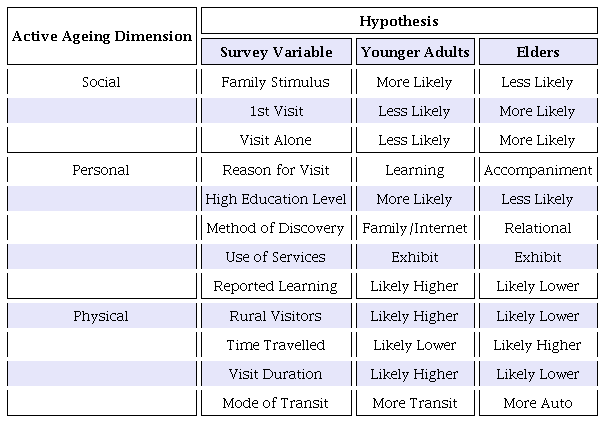
Task: Click the Family Stimulus cell
Action: 276,82
